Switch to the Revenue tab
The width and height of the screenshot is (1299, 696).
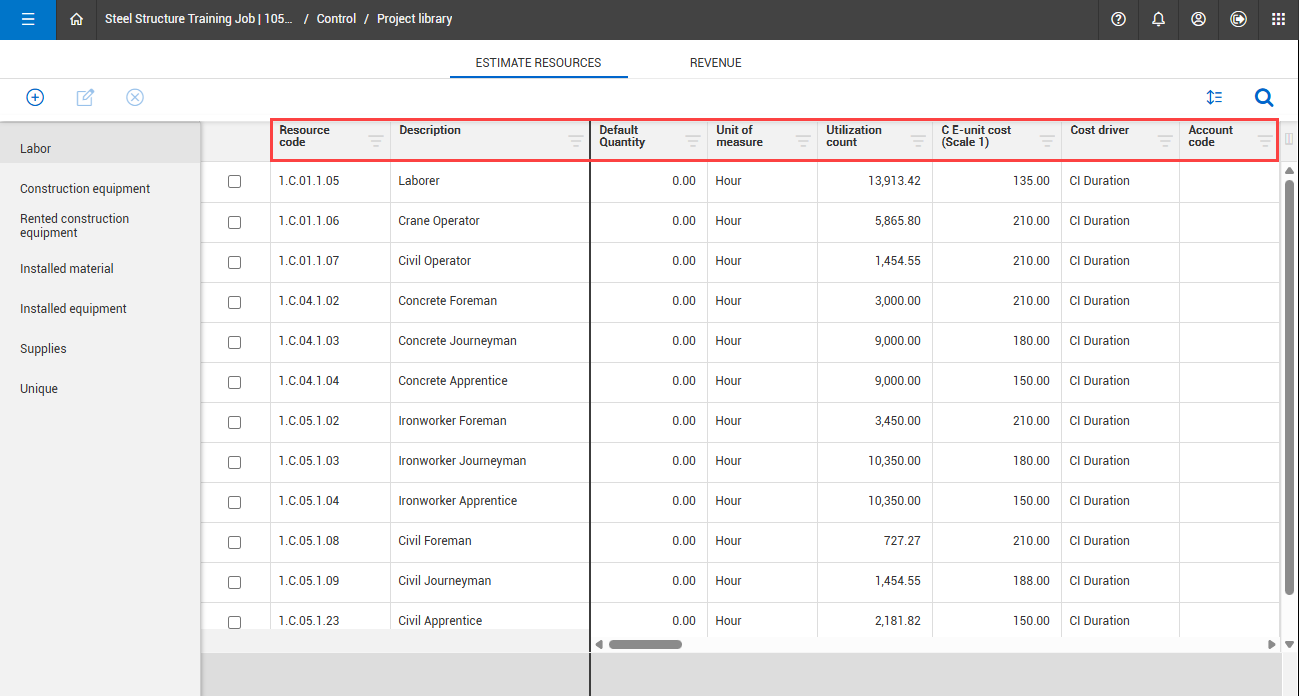point(715,63)
